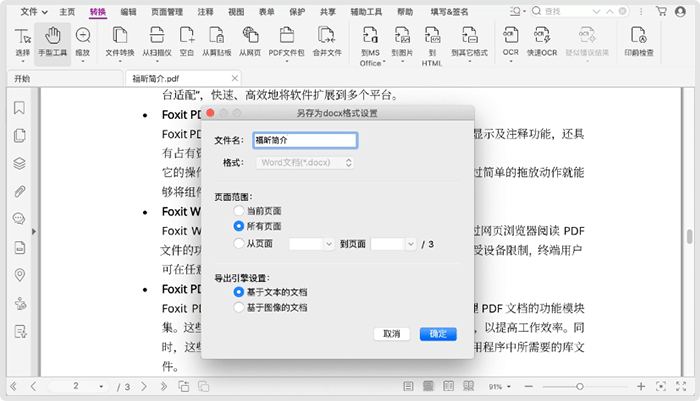Image resolution: width=700 pixels, height=401 pixels.
Task: Run 快速OCR quick recognition
Action: 542,43
